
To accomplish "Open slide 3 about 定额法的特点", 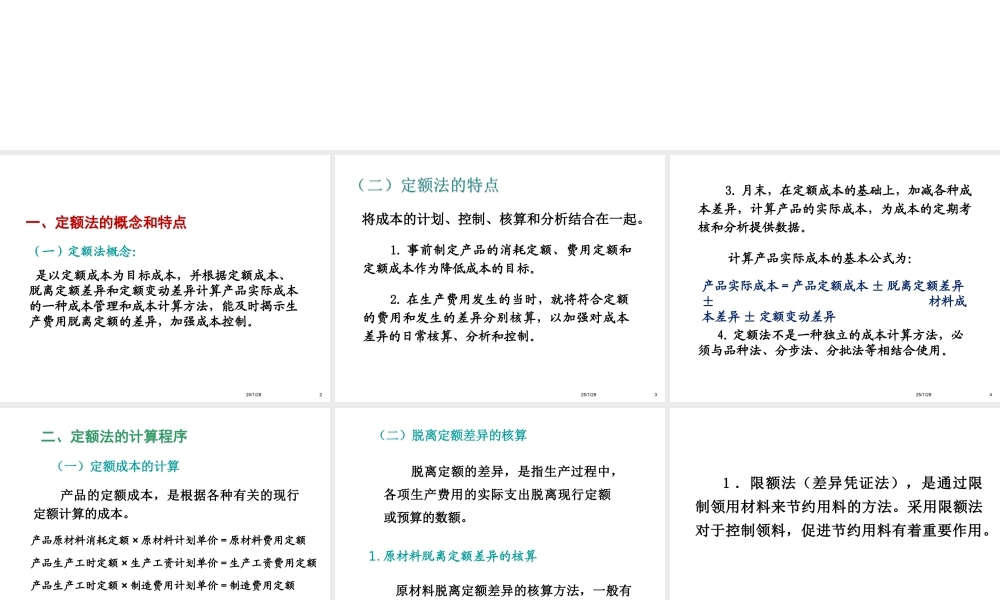I will click(499, 278).
